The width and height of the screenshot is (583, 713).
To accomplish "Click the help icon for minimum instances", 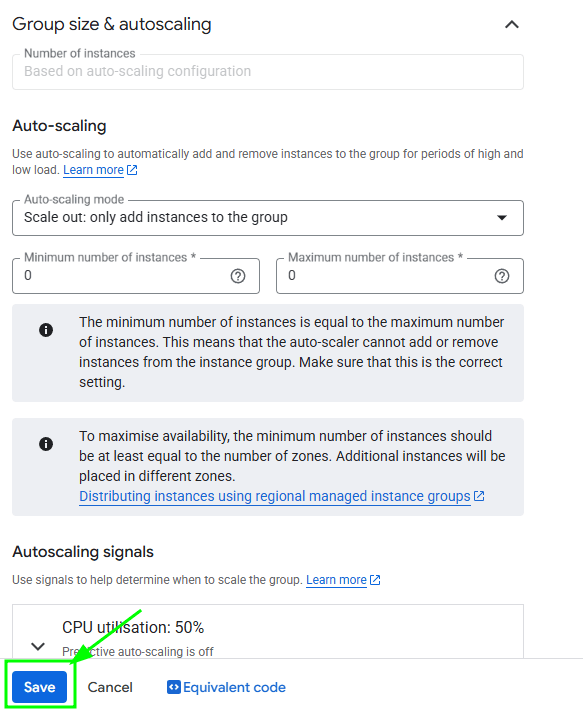I will pyautogui.click(x=238, y=276).
